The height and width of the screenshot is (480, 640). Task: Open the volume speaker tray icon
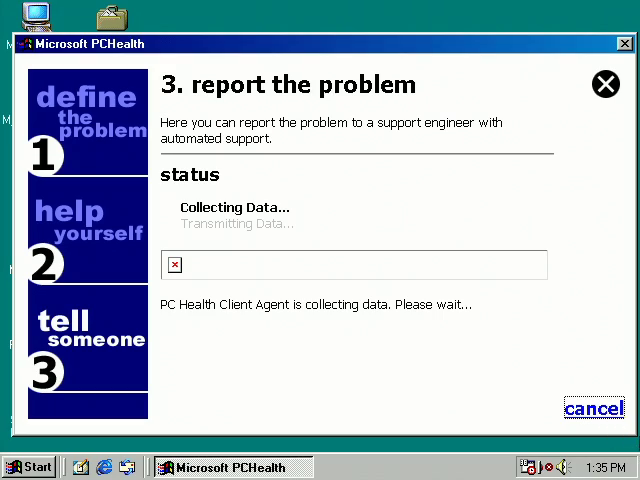coord(564,467)
